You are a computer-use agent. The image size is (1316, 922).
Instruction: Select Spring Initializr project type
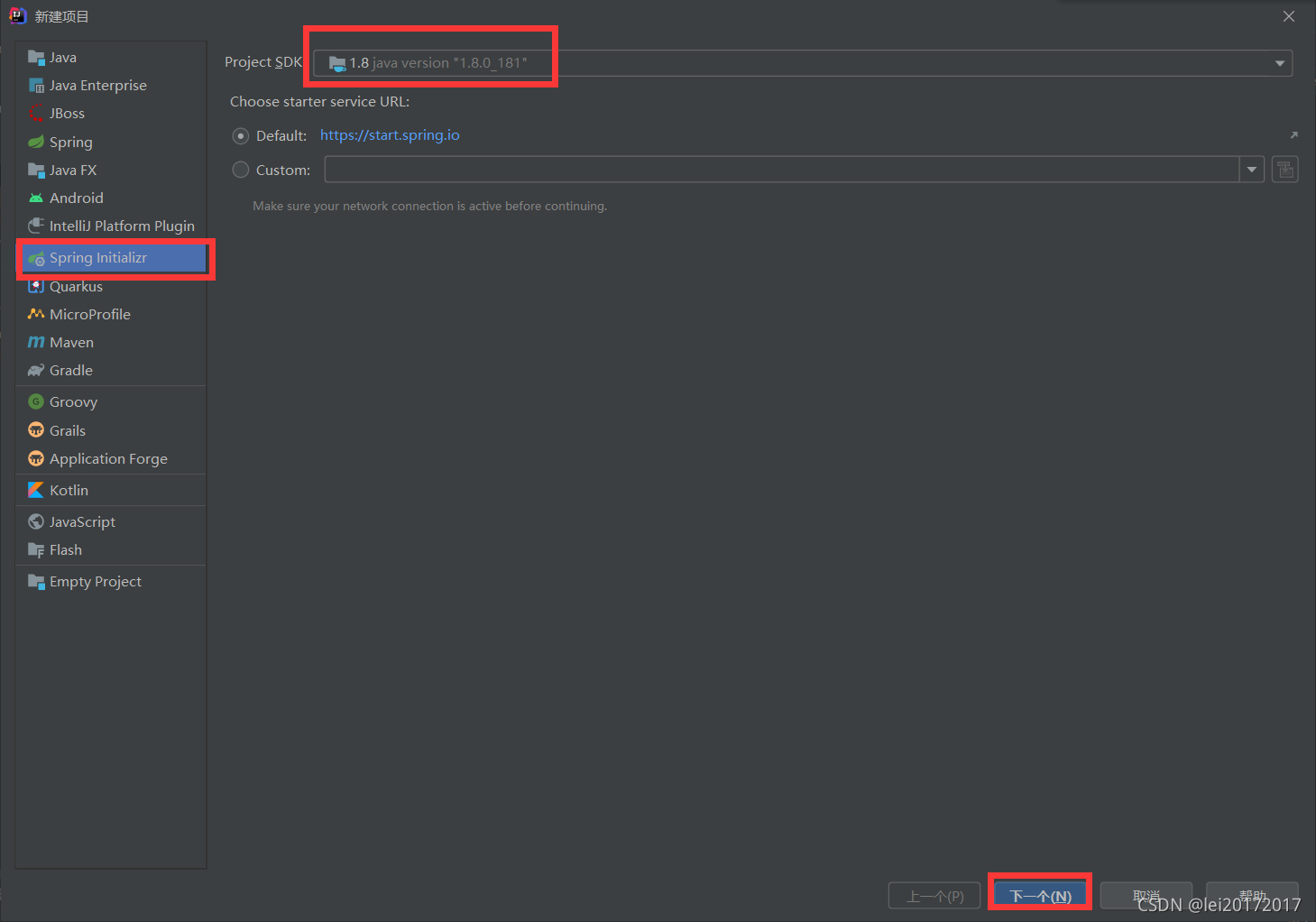(x=111, y=258)
